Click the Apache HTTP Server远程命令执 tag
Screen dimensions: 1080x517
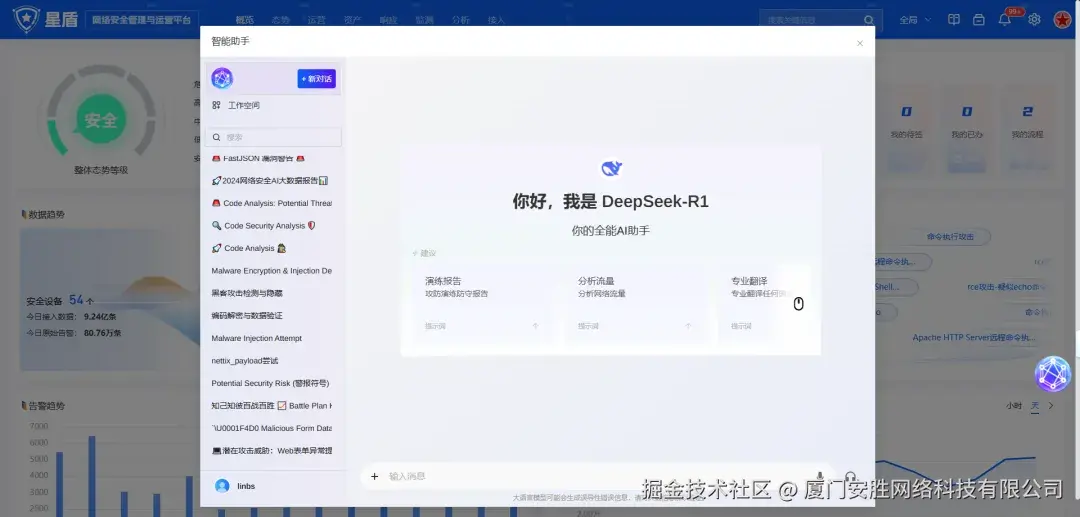[x=973, y=338]
